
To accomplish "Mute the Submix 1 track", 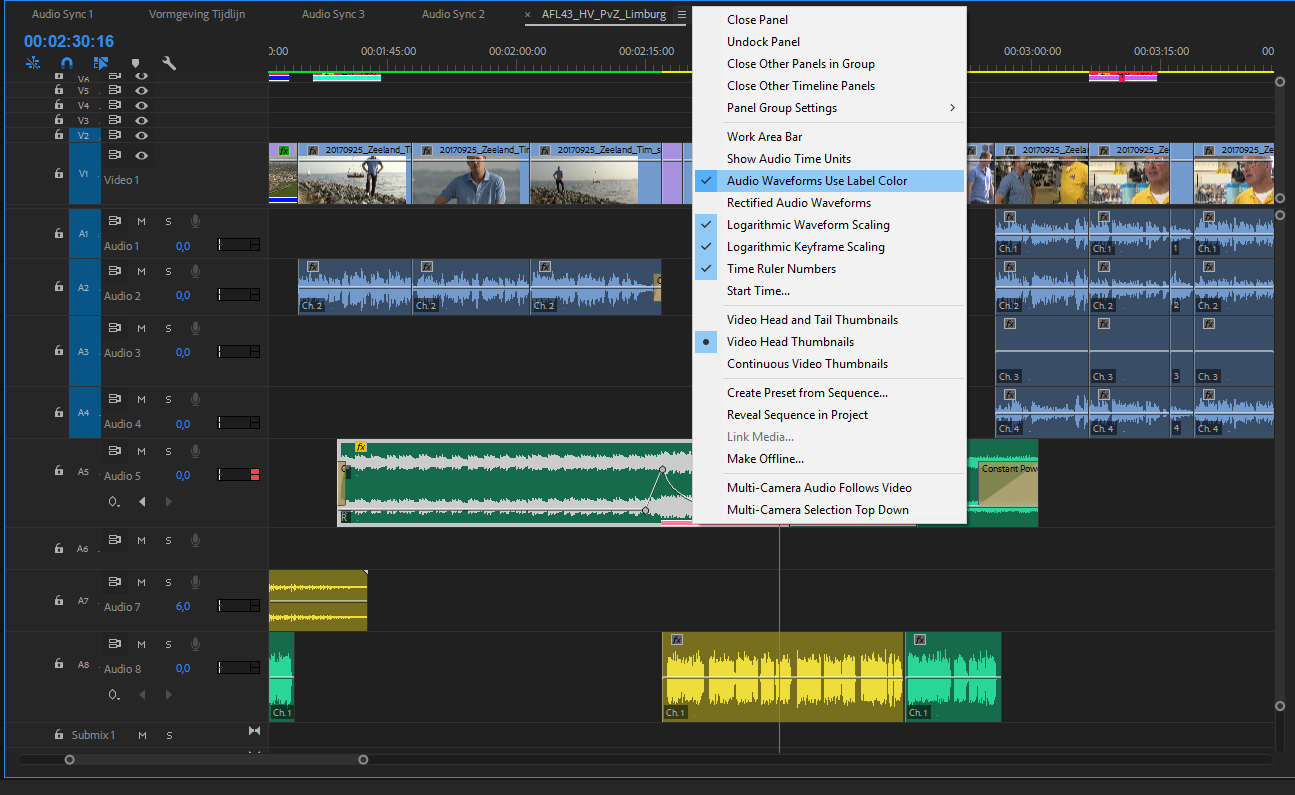I will click(142, 735).
